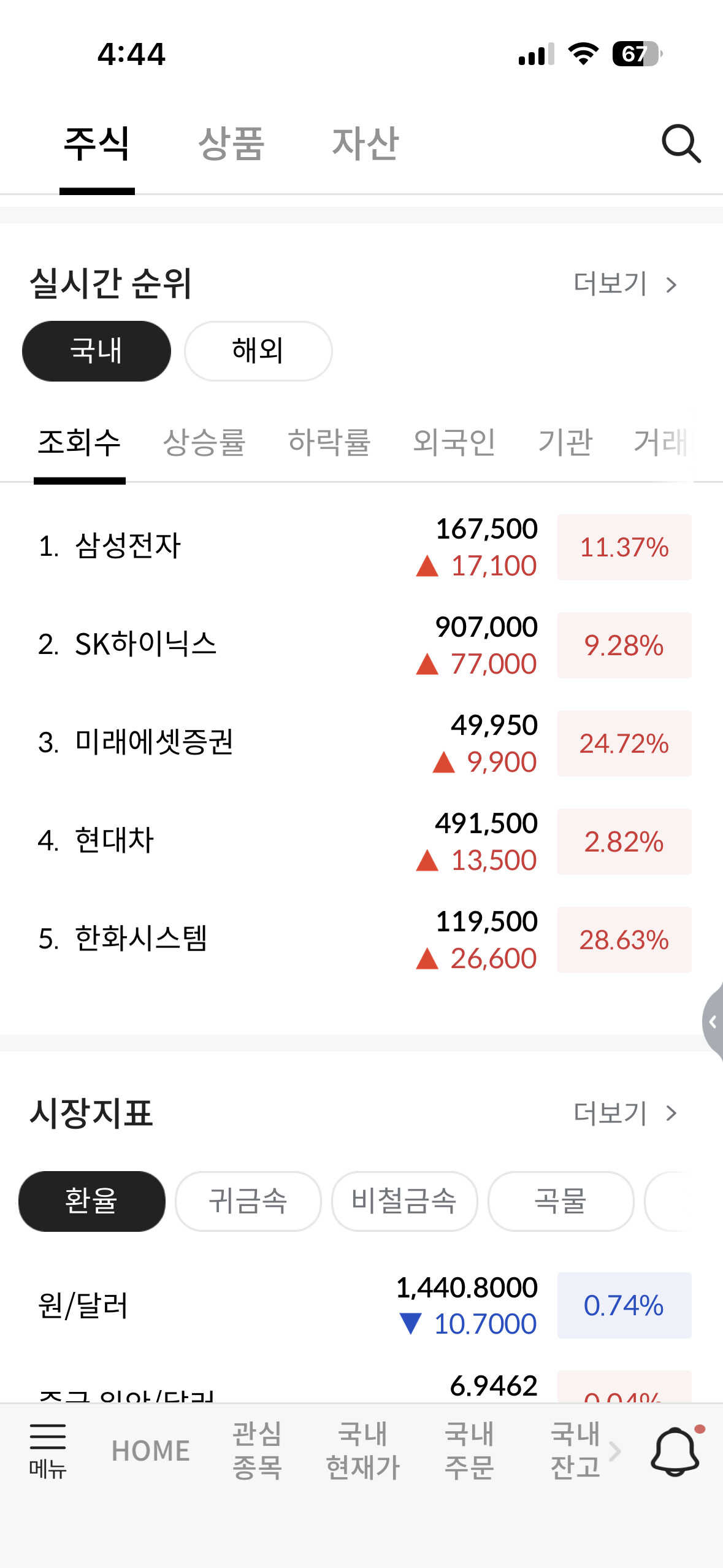Go to HOME in bottom bar
Viewport: 723px width, 1568px height.
pos(151,1451)
